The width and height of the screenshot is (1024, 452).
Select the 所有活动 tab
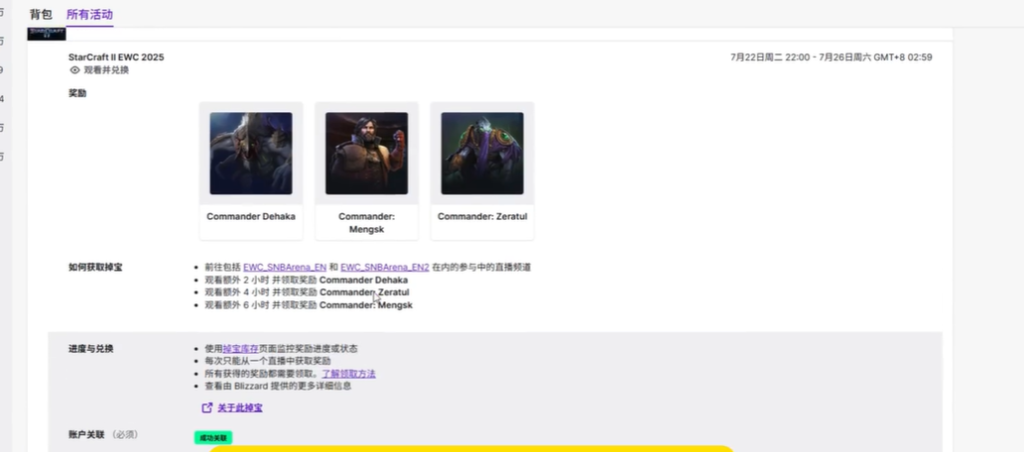[90, 14]
